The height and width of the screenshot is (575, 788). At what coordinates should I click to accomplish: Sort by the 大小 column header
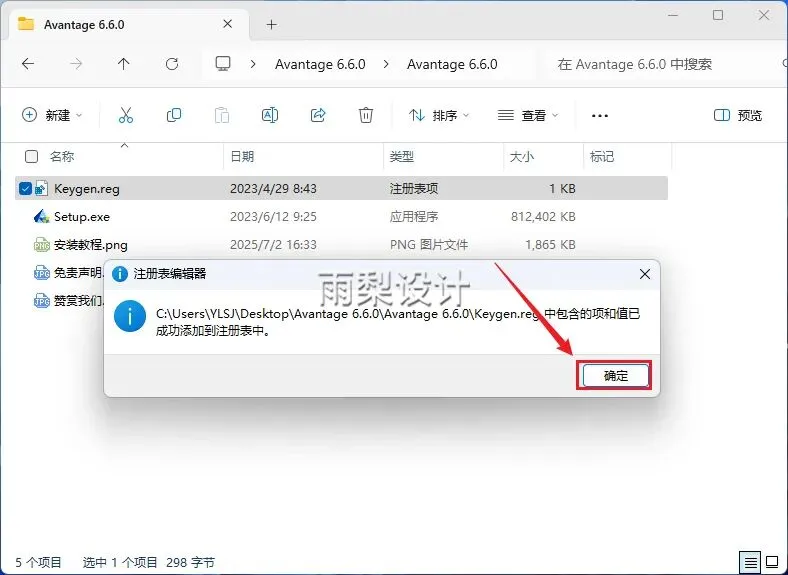(522, 156)
